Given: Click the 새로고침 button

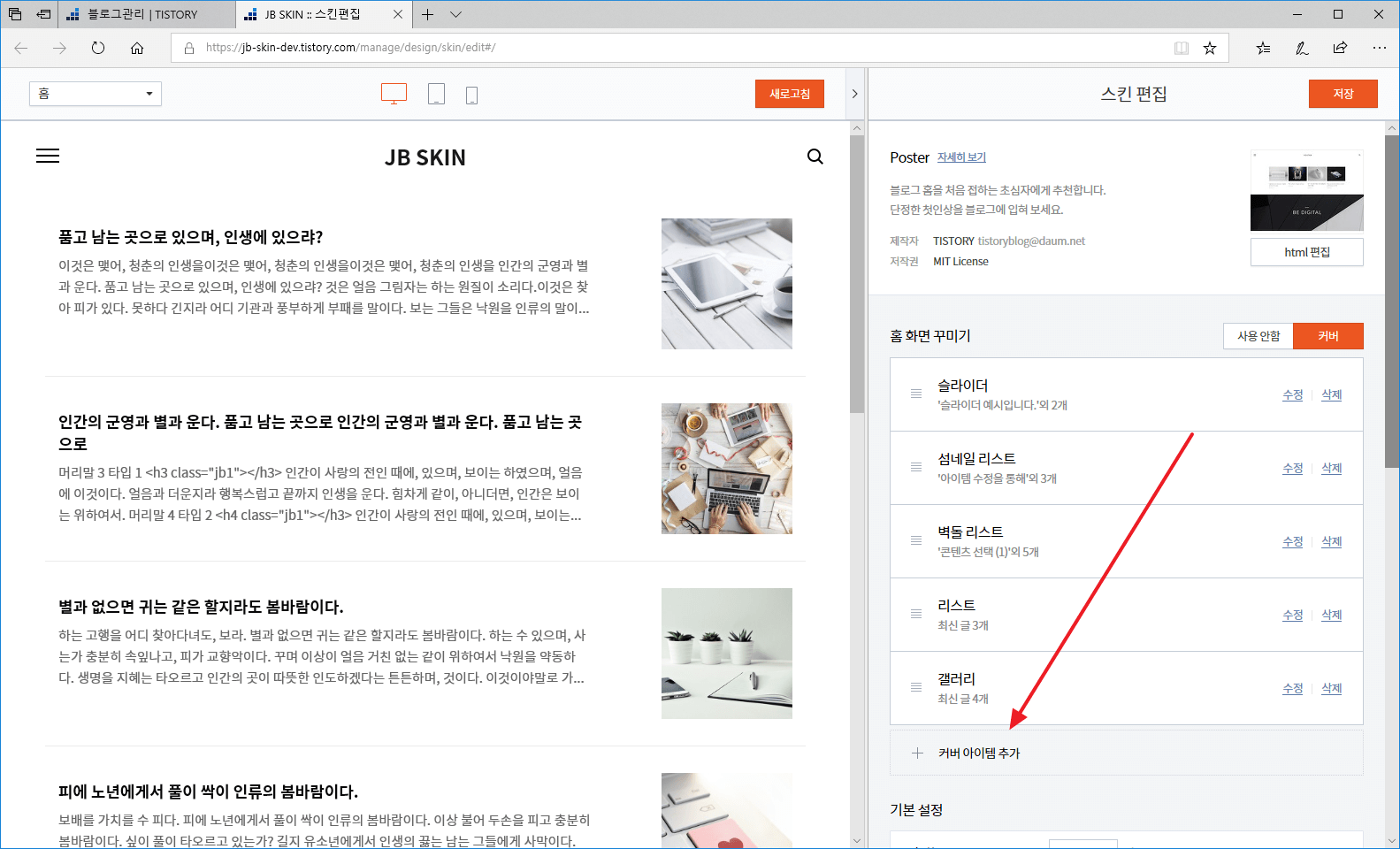Looking at the screenshot, I should 790,94.
